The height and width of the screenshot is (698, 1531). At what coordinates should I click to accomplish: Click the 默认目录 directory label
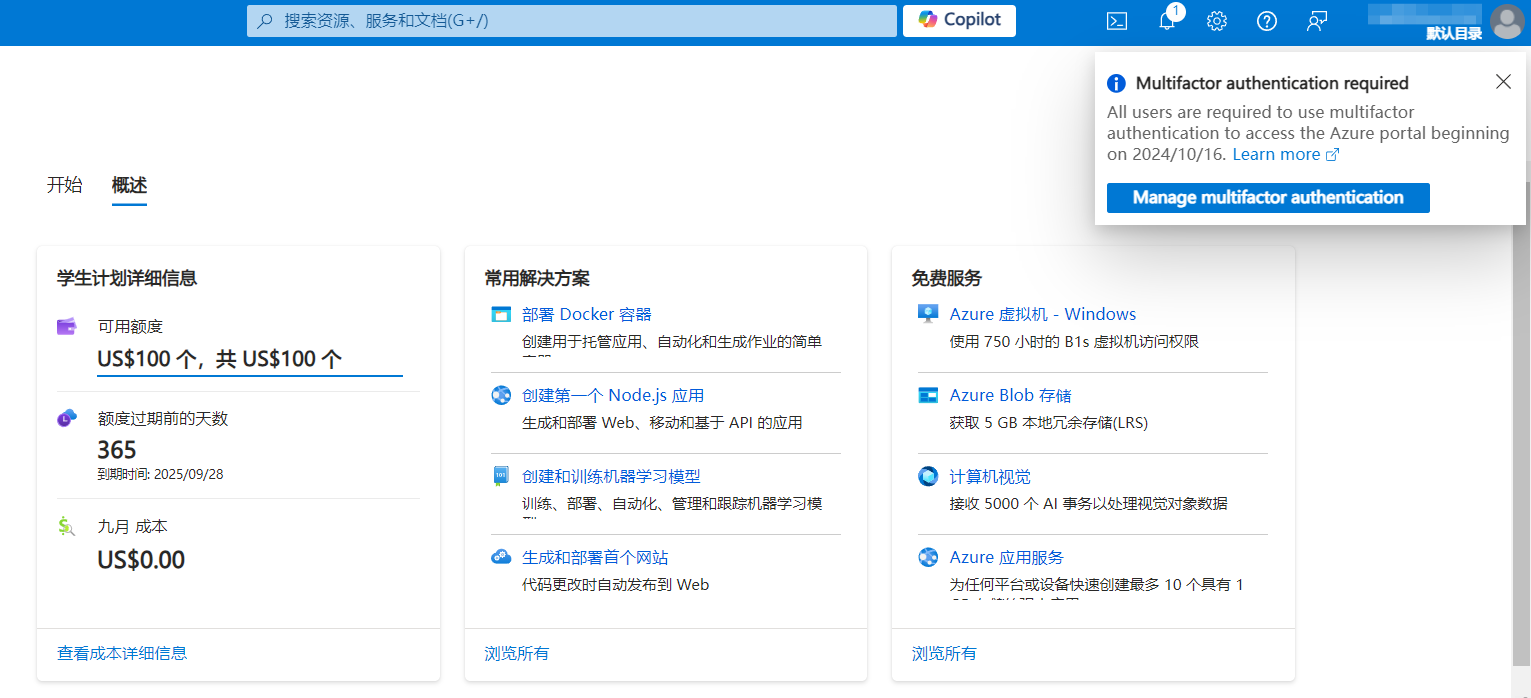(1454, 33)
